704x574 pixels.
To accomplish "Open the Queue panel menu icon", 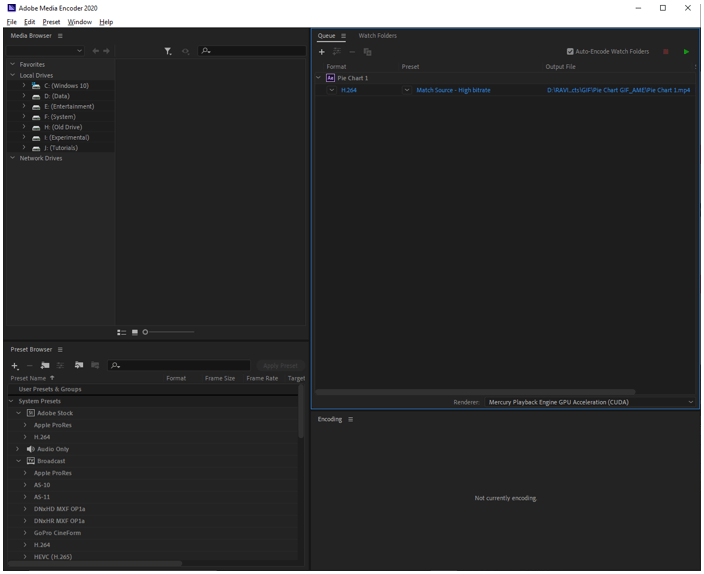I will tap(343, 36).
